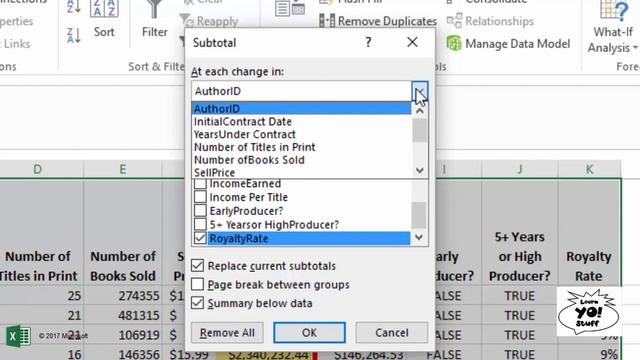This screenshot has width=640, height=360.
Task: Click Remove Duplicates in Data Tools
Action: click(378, 21)
